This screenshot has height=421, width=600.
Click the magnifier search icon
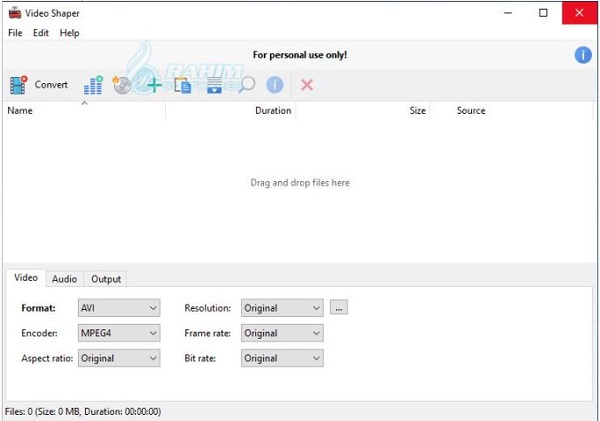click(x=246, y=85)
